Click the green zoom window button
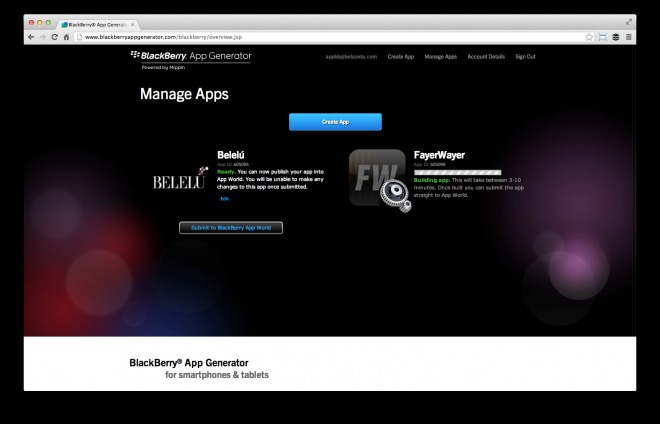This screenshot has height=424, width=660. coord(48,23)
